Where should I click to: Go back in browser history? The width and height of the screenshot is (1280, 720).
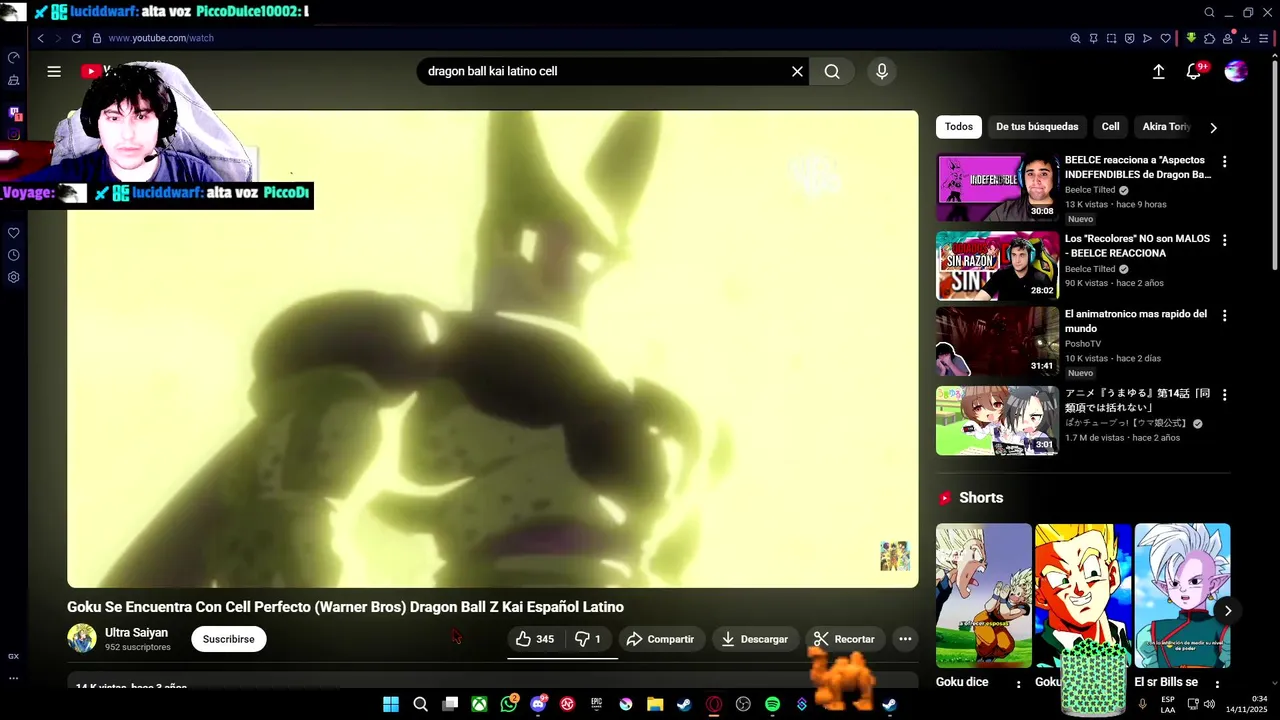(41, 38)
